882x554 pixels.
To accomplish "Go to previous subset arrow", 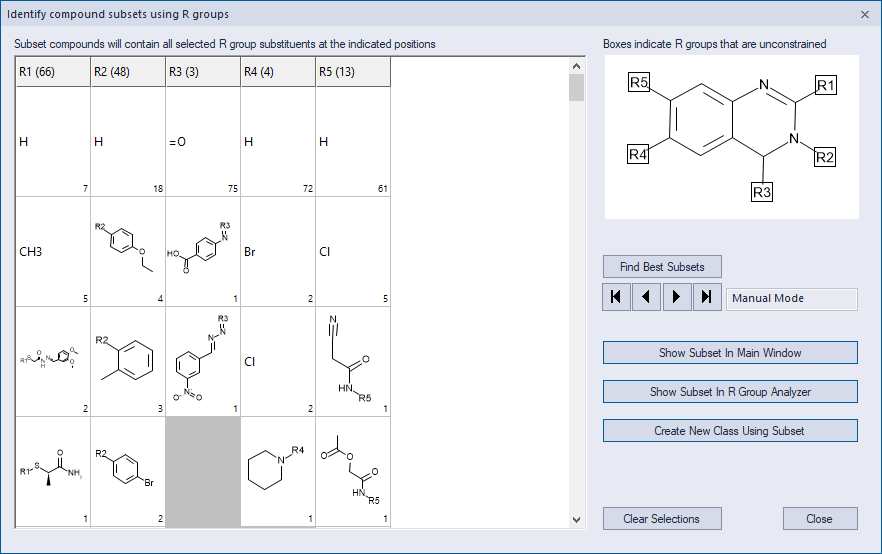I will tap(646, 297).
